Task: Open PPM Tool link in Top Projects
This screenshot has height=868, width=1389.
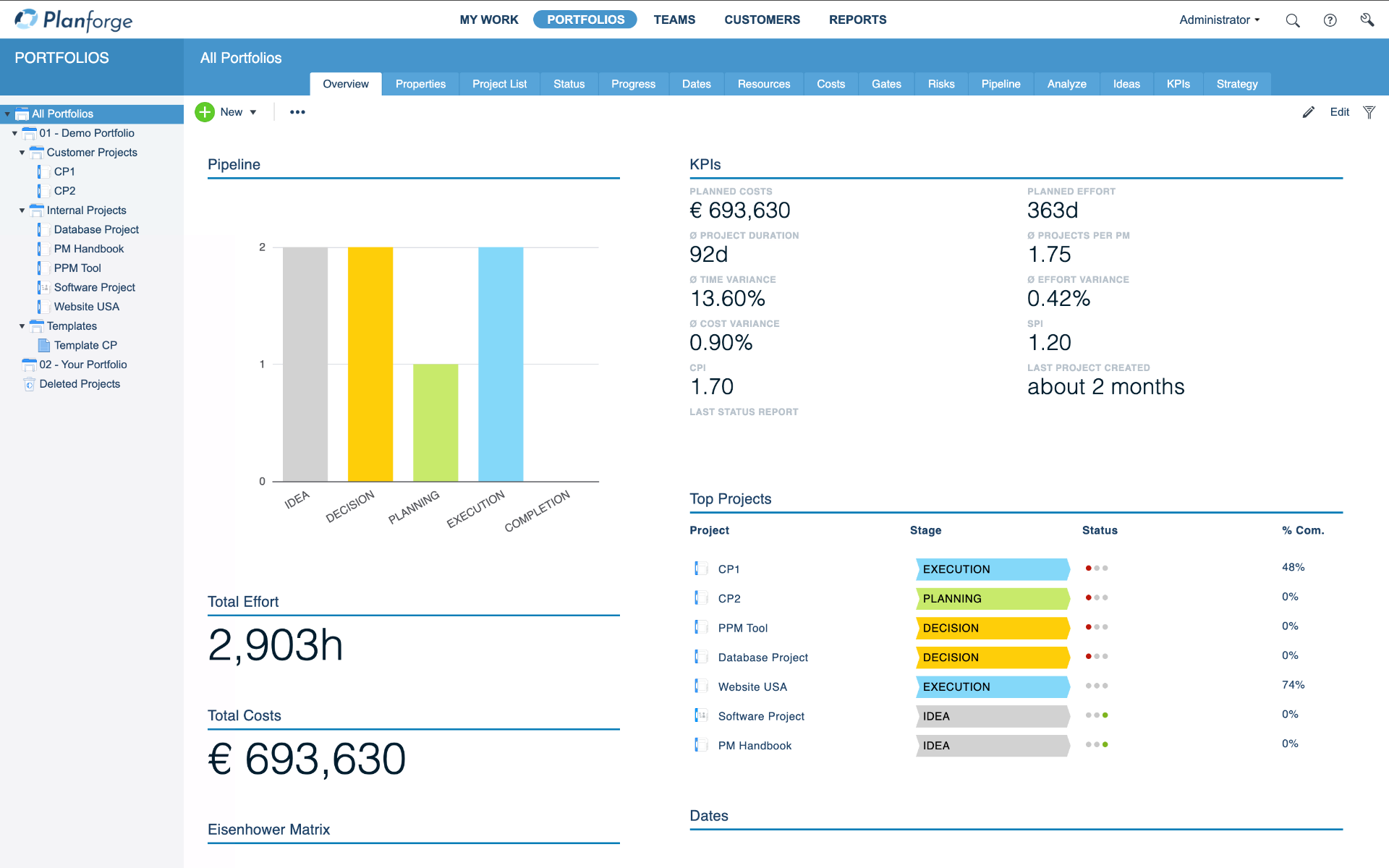Action: 742,628
